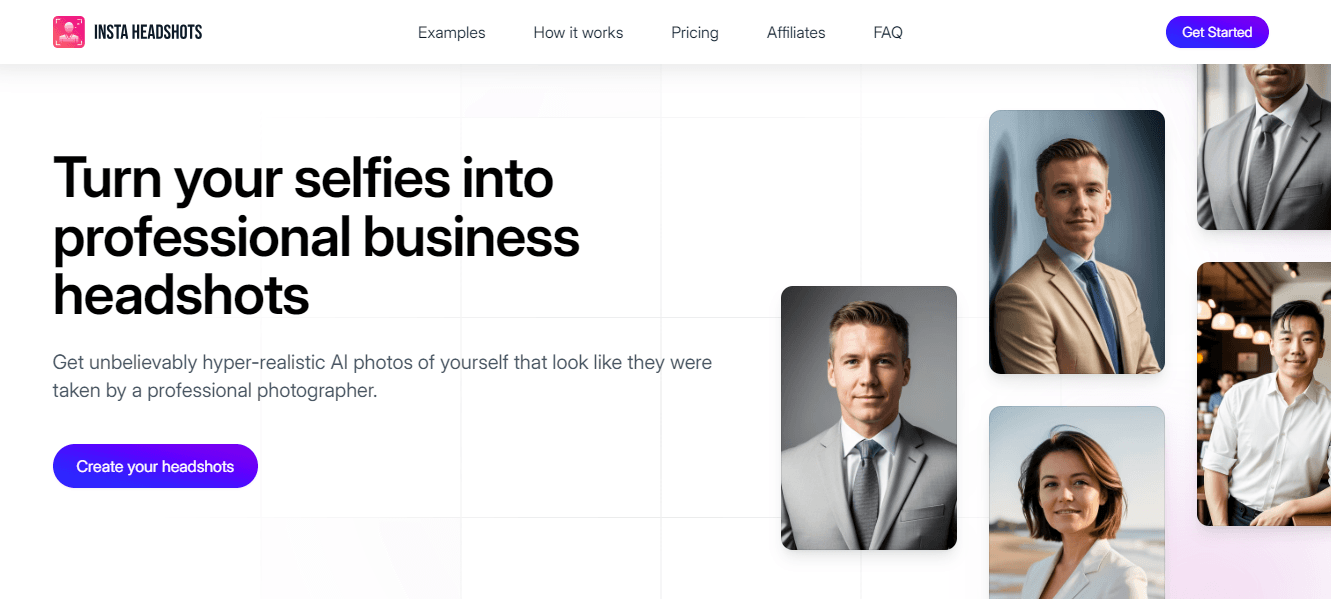
Task: Click the large headline word 'headshots'
Action: click(x=181, y=296)
